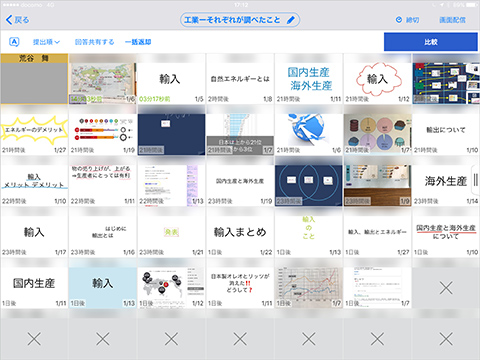This screenshot has width=480, height=360.
Task: Open the 輸入 submission with 1/5 pages
Action: pos(171,83)
